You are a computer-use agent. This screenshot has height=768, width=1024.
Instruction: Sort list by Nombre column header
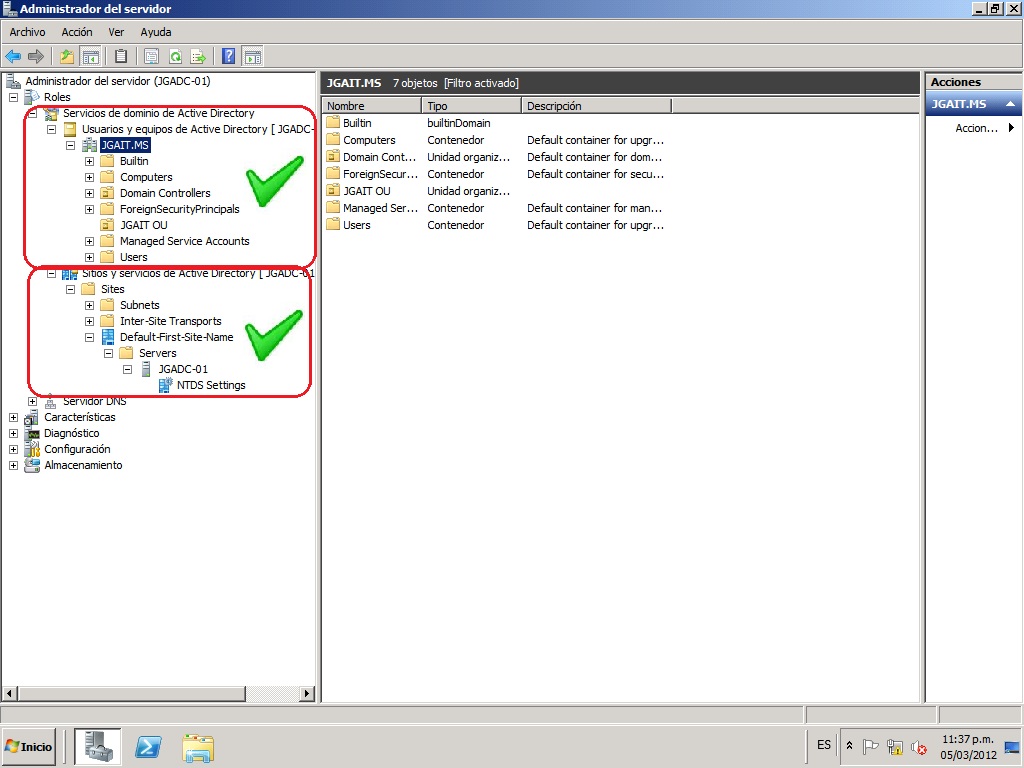(x=372, y=106)
